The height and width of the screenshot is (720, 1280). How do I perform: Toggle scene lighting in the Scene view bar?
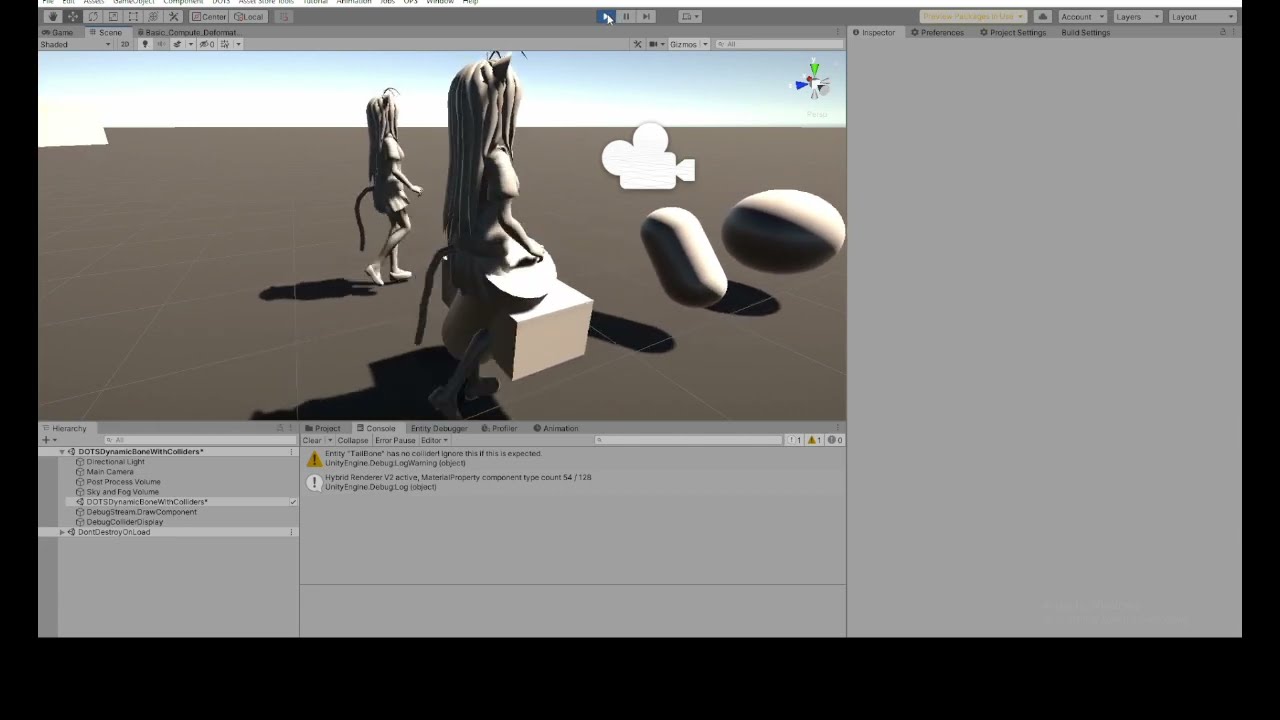145,44
